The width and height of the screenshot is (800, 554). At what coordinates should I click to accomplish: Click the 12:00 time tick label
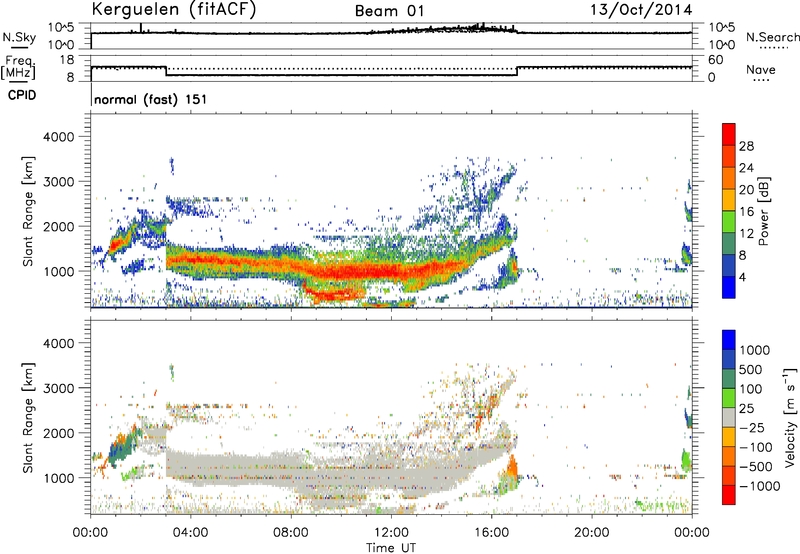[x=391, y=533]
